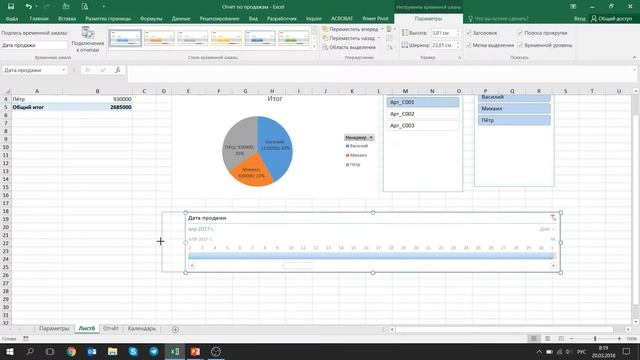Open the timeline level dropdown Дни

click(547, 229)
